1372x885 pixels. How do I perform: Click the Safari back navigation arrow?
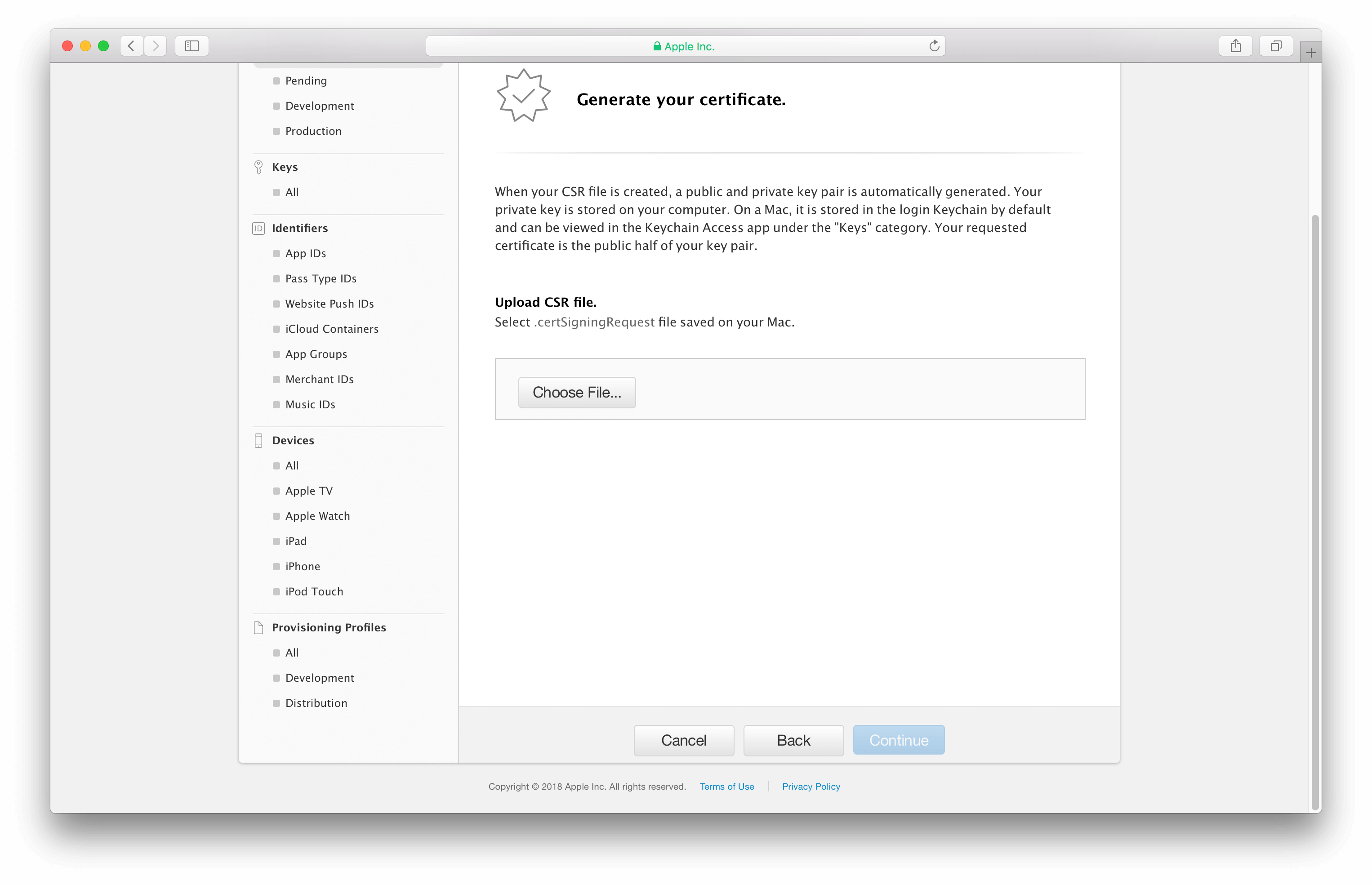click(x=132, y=46)
